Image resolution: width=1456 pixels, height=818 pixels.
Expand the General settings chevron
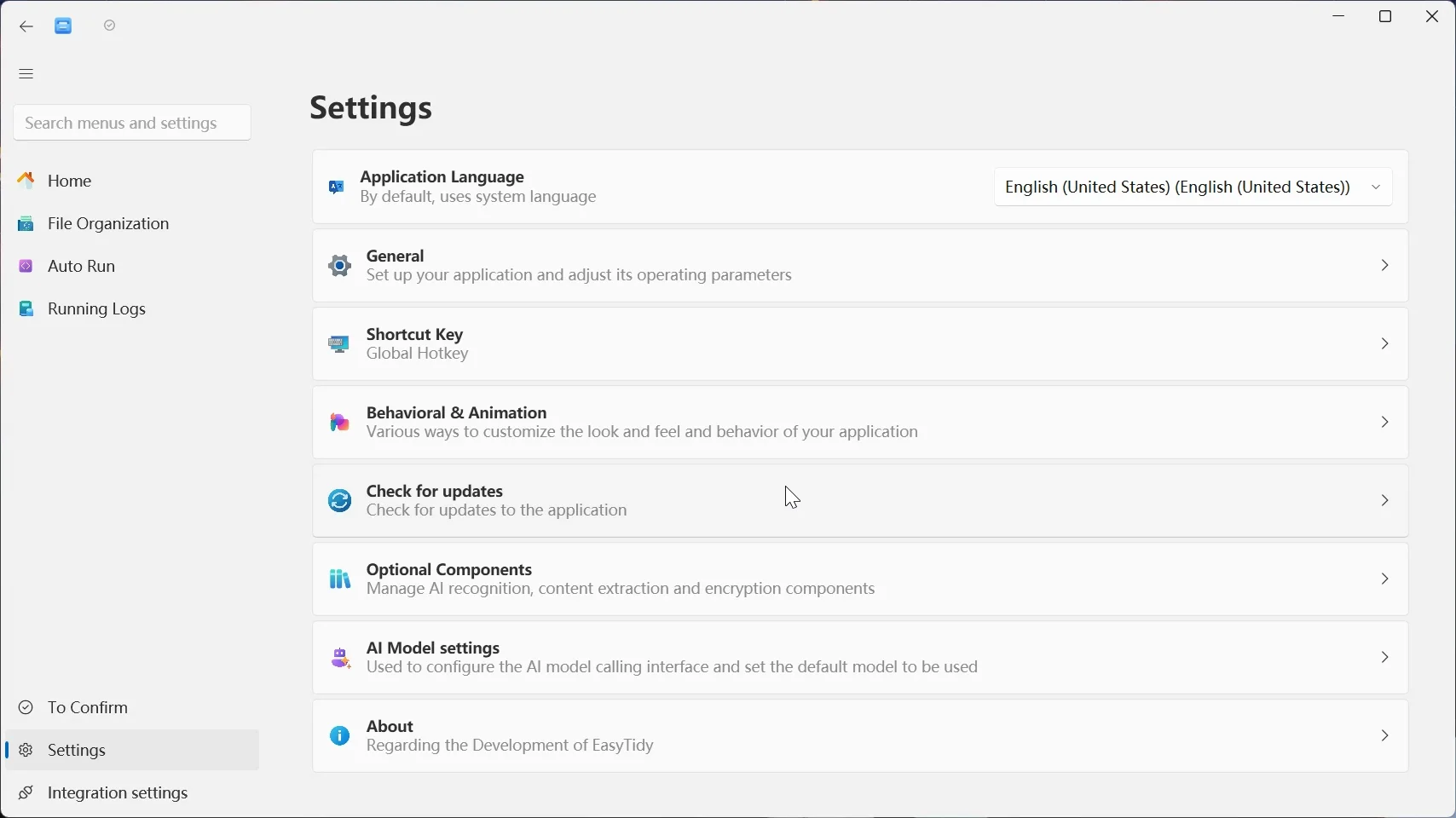[1384, 266]
